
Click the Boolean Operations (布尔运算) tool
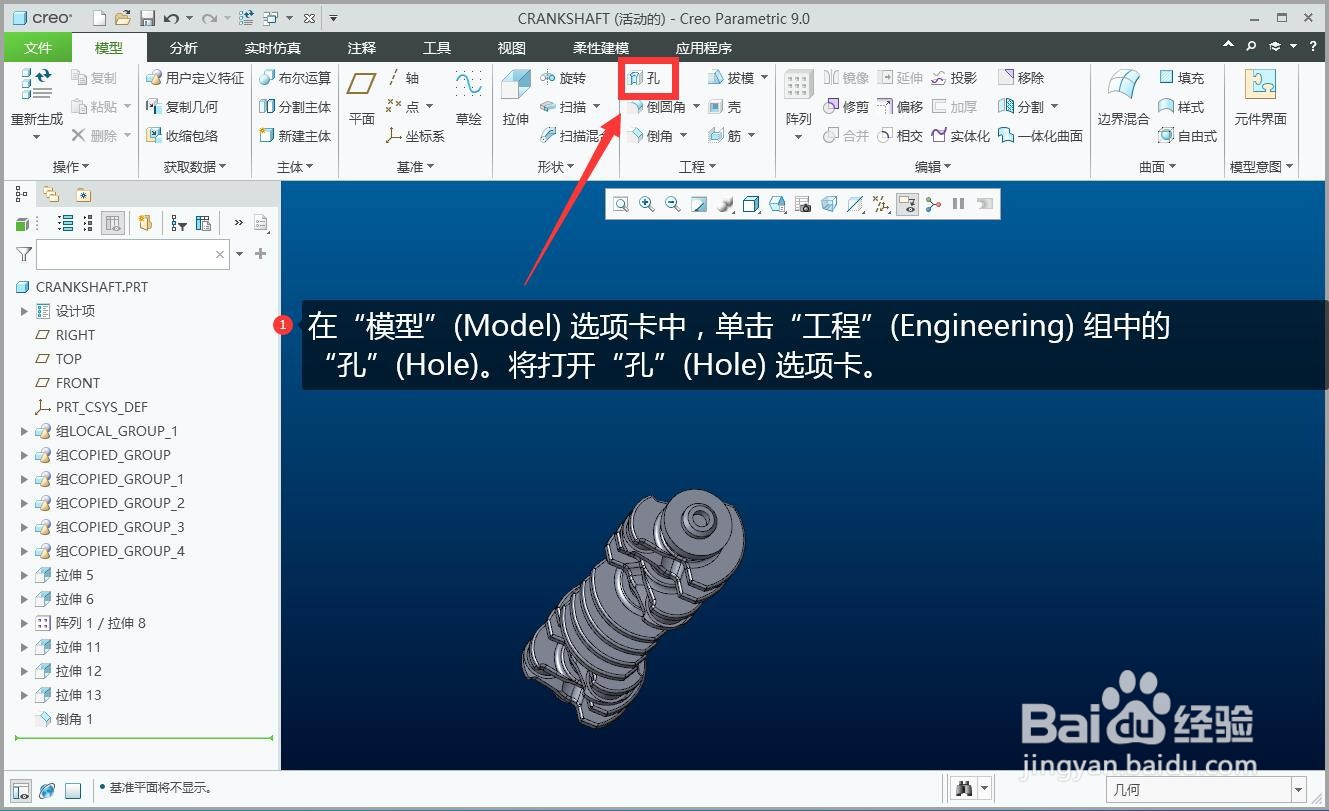click(295, 78)
